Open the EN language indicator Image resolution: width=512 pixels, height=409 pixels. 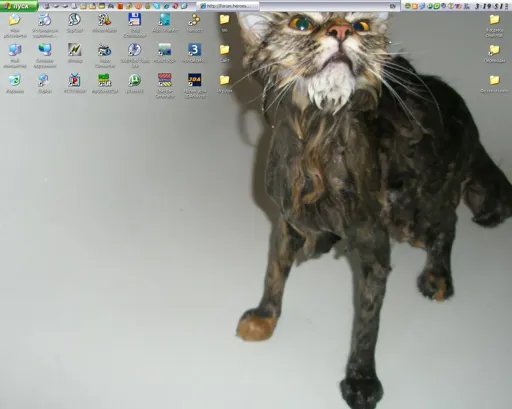point(393,6)
